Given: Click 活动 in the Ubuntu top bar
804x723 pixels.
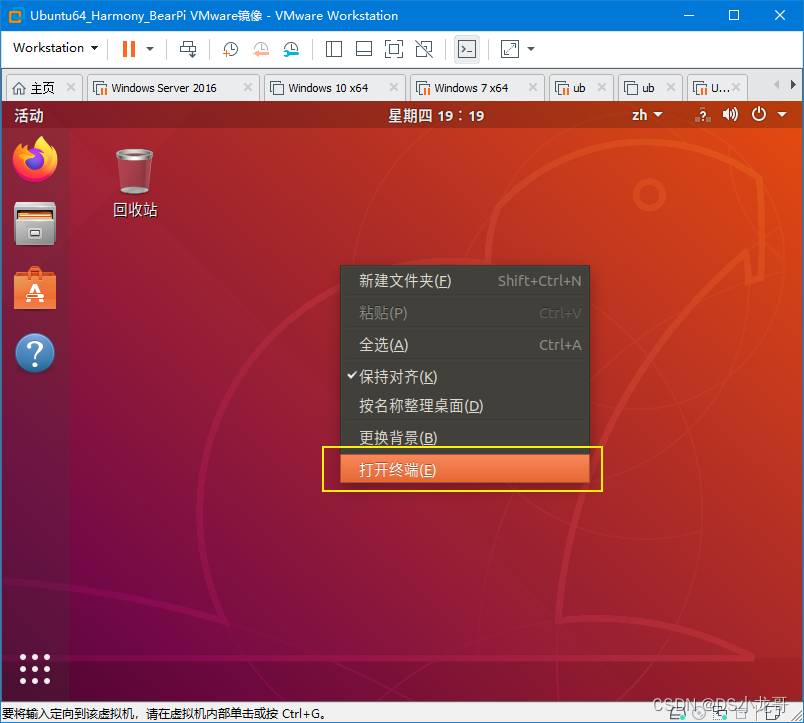Looking at the screenshot, I should (x=30, y=114).
